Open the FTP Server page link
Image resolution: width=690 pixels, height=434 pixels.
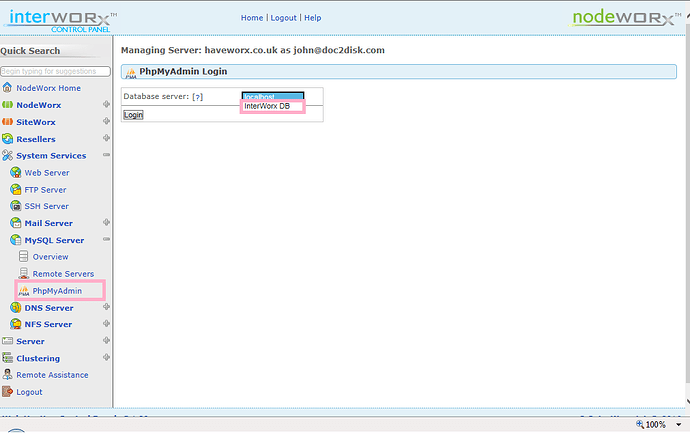(45, 190)
